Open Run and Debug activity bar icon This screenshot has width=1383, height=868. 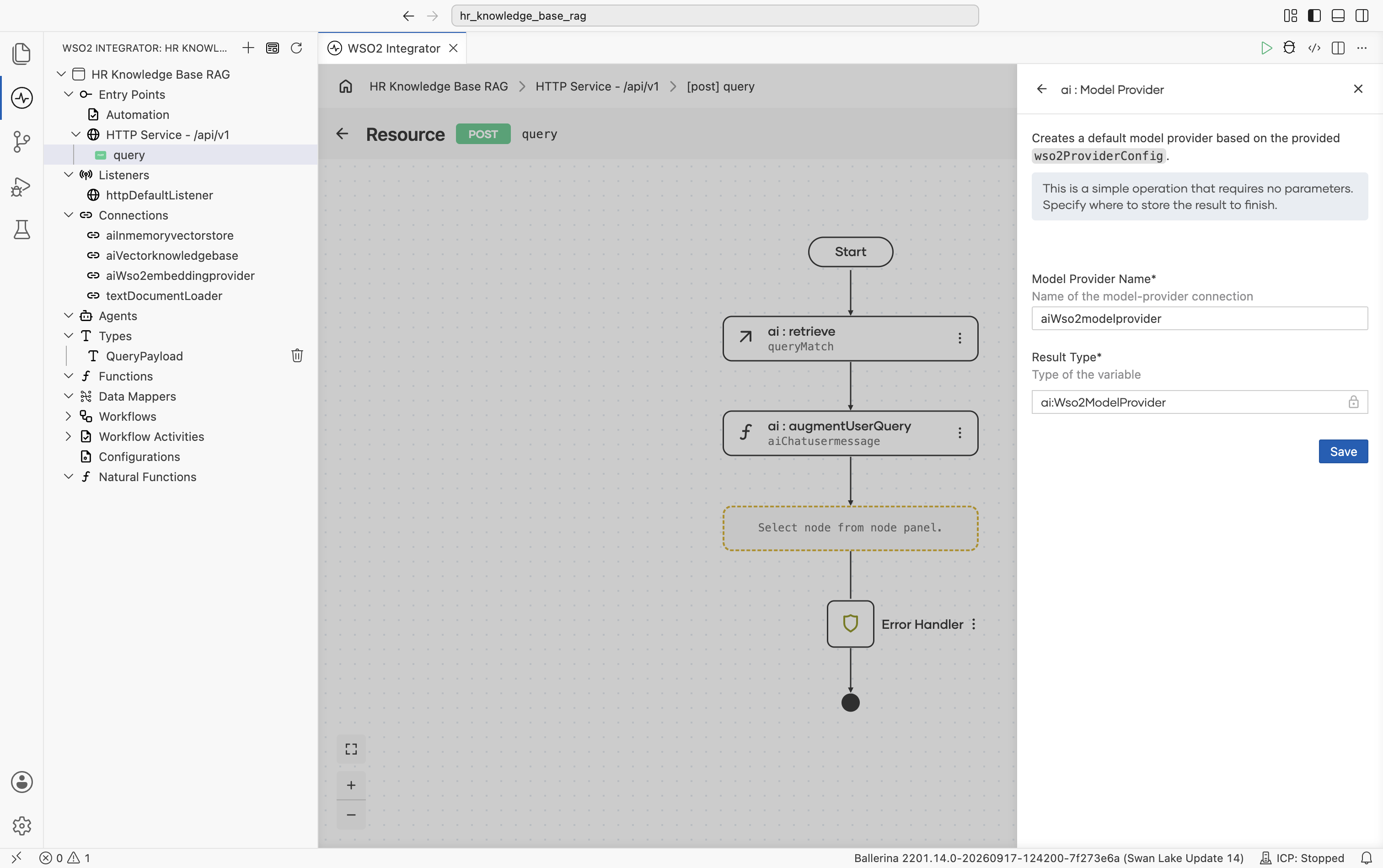(22, 186)
